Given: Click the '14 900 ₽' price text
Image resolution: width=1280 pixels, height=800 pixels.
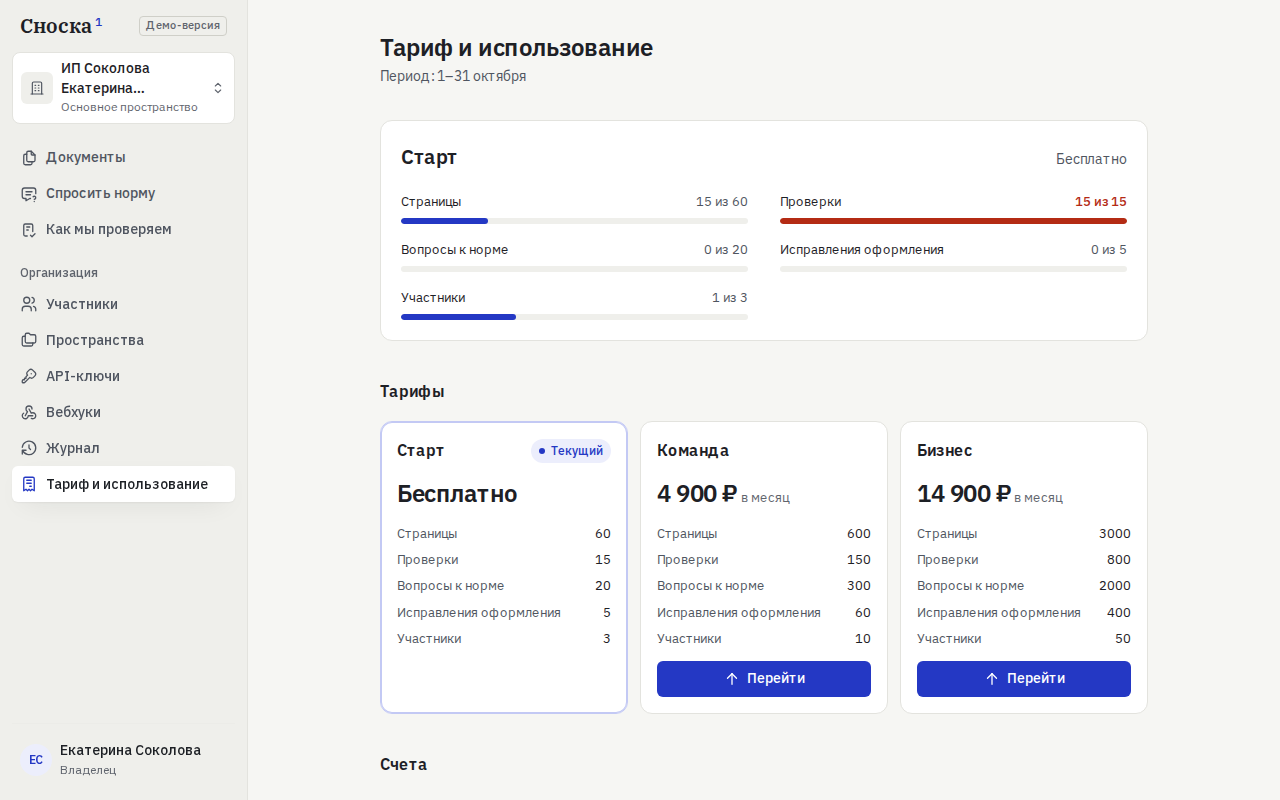Looking at the screenshot, I should click(964, 494).
